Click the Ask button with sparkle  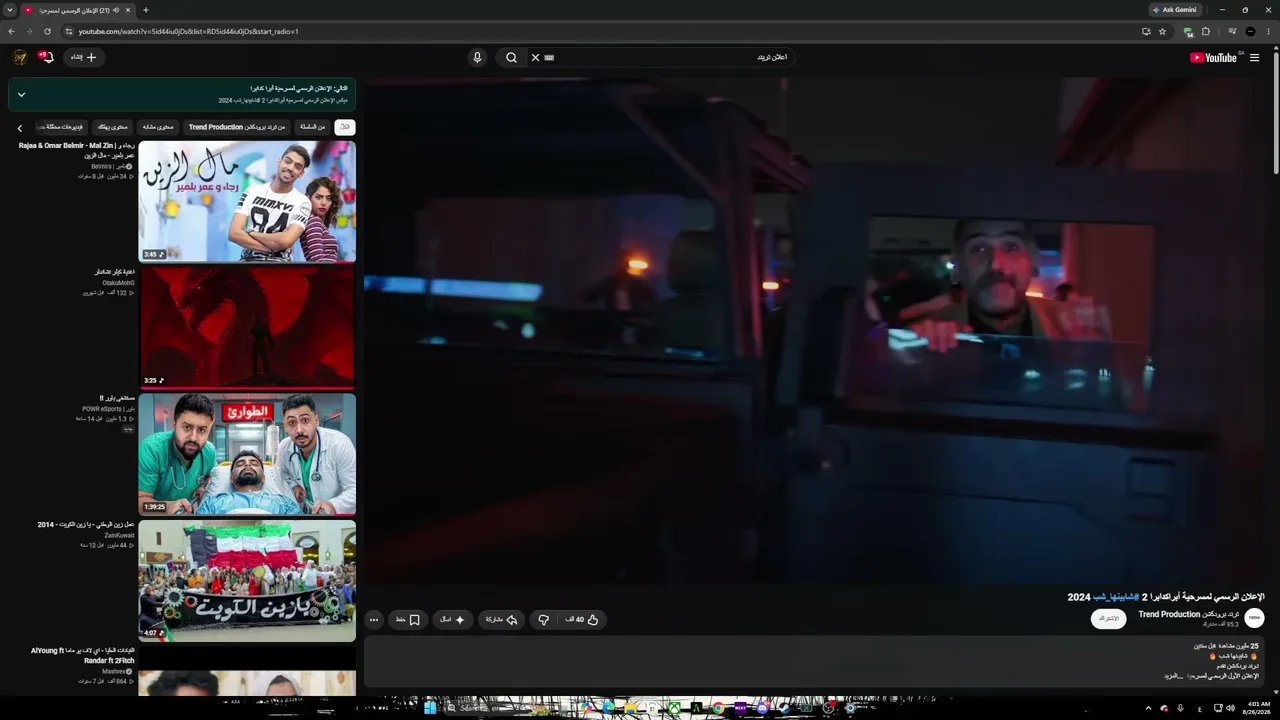pos(453,620)
